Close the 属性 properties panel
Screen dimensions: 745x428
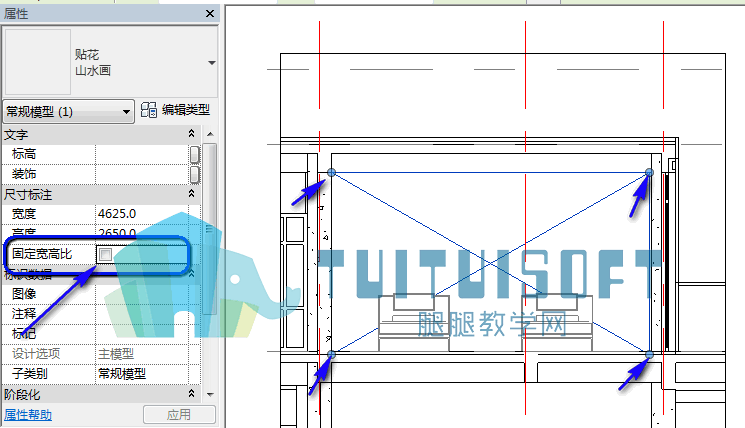210,14
